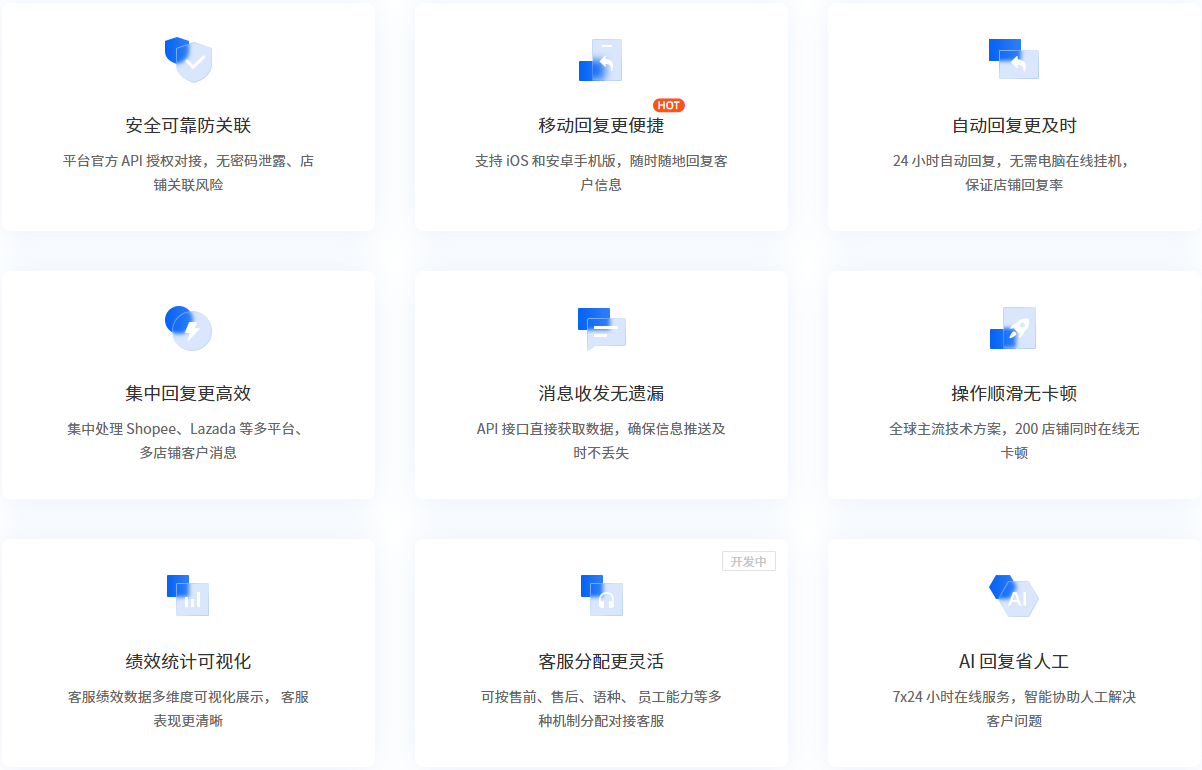Click the headset icon above 客服分配更灵活
Screen dimensions: 1202x770
click(601, 596)
